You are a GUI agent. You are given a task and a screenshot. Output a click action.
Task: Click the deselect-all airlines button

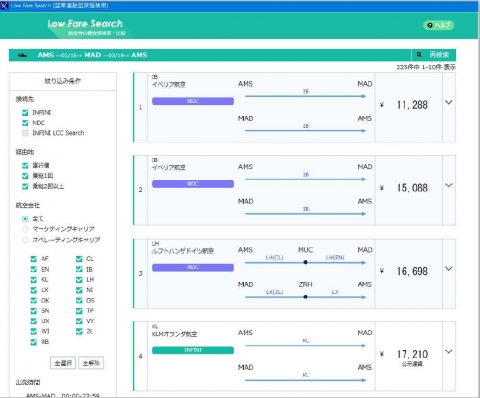(91, 363)
